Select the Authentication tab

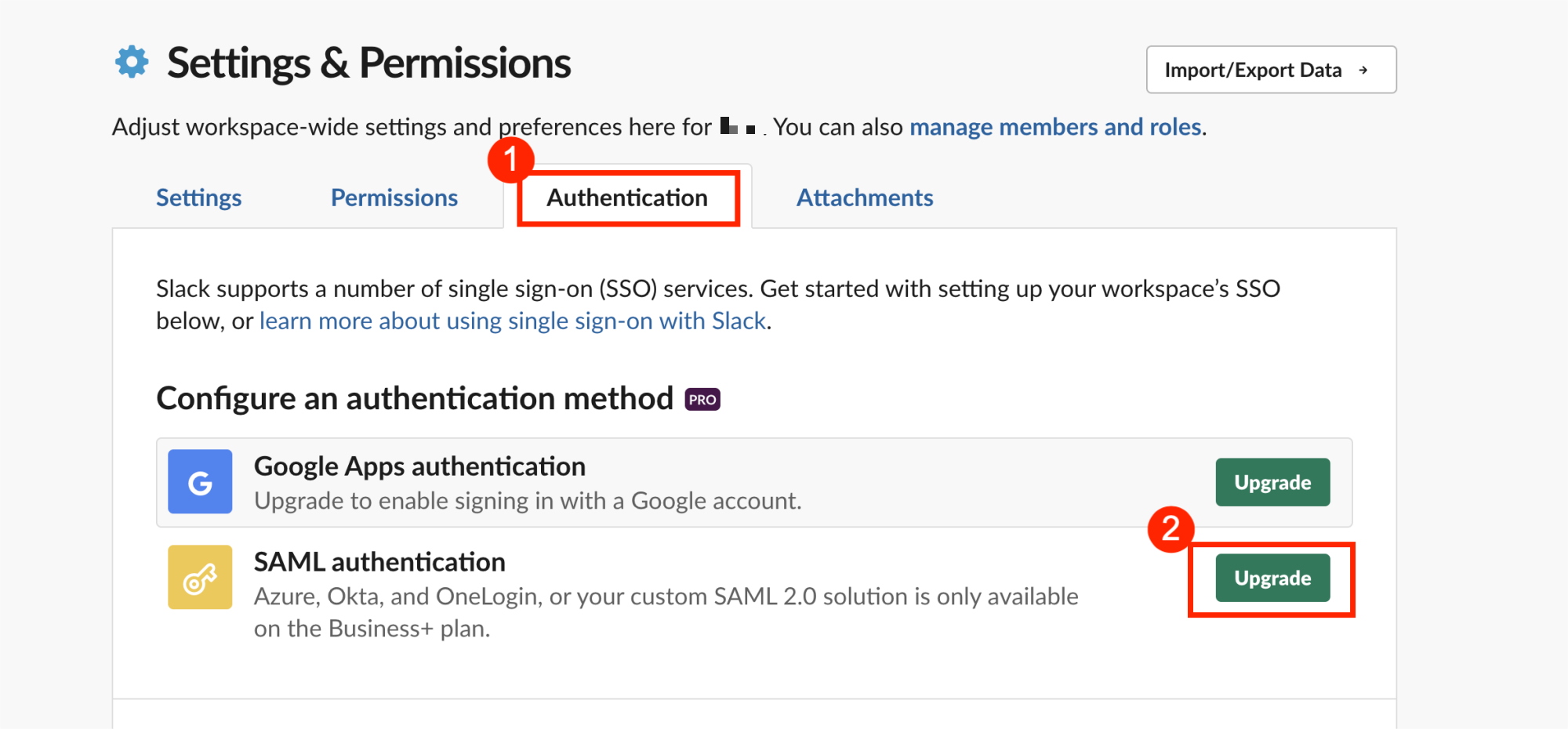point(627,198)
